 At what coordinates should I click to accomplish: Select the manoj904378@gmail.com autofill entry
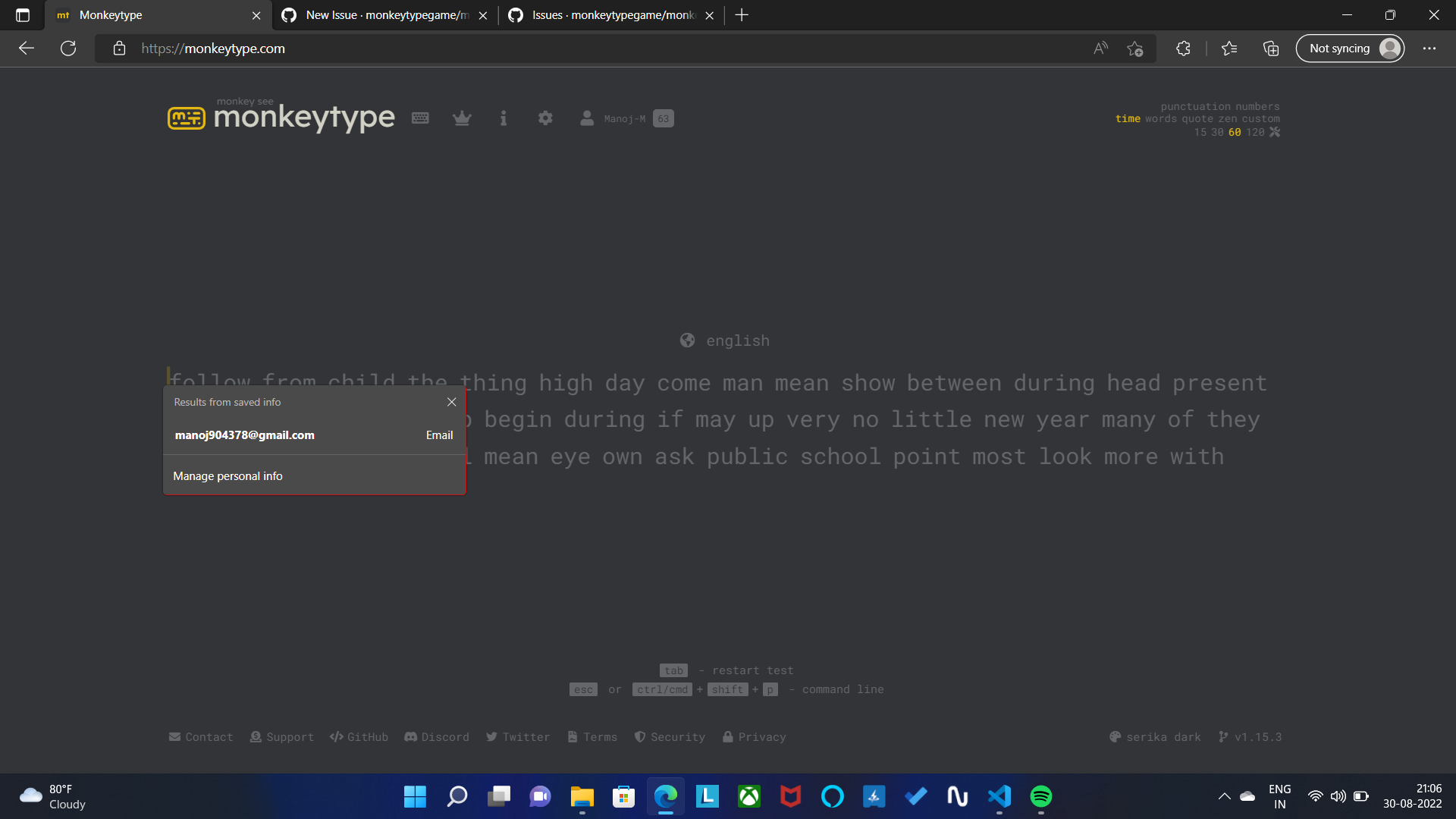(244, 435)
